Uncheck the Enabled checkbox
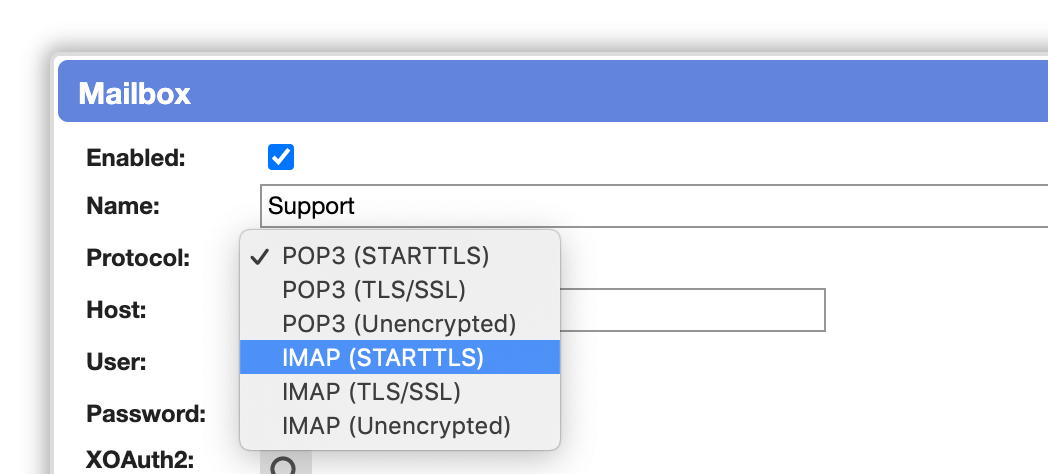 tap(281, 158)
